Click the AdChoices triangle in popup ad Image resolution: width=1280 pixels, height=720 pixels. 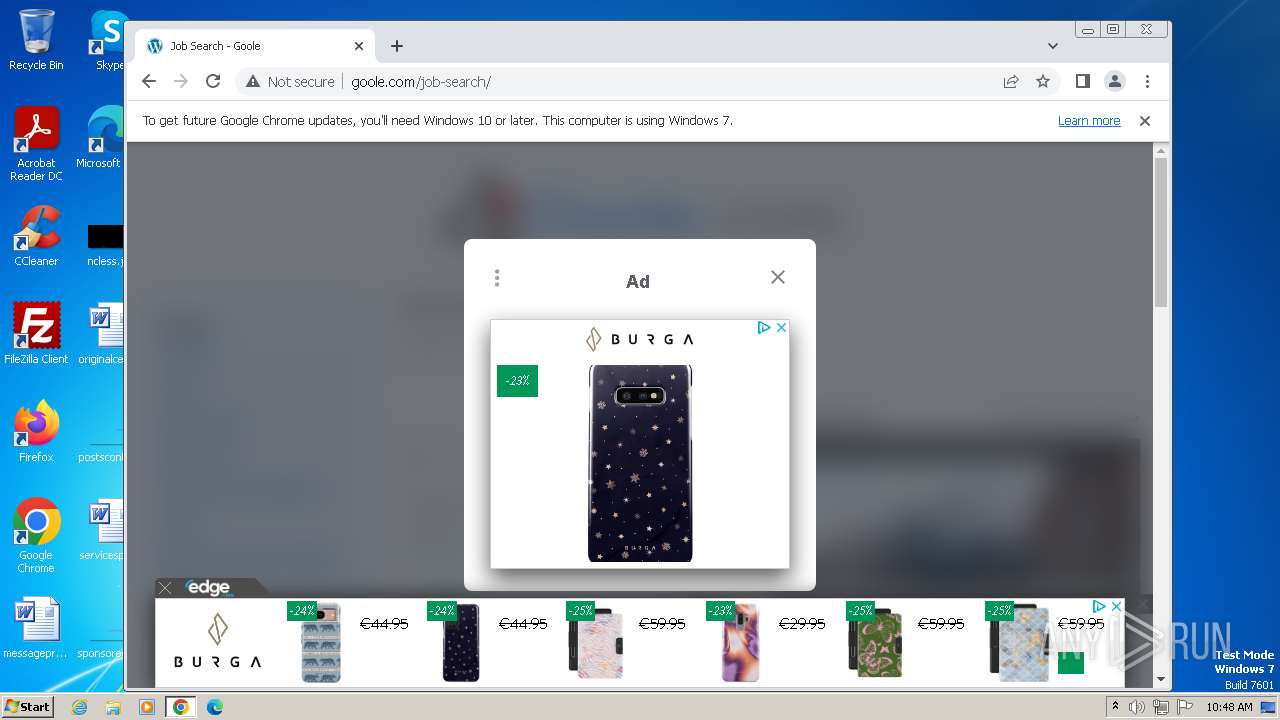tap(764, 327)
